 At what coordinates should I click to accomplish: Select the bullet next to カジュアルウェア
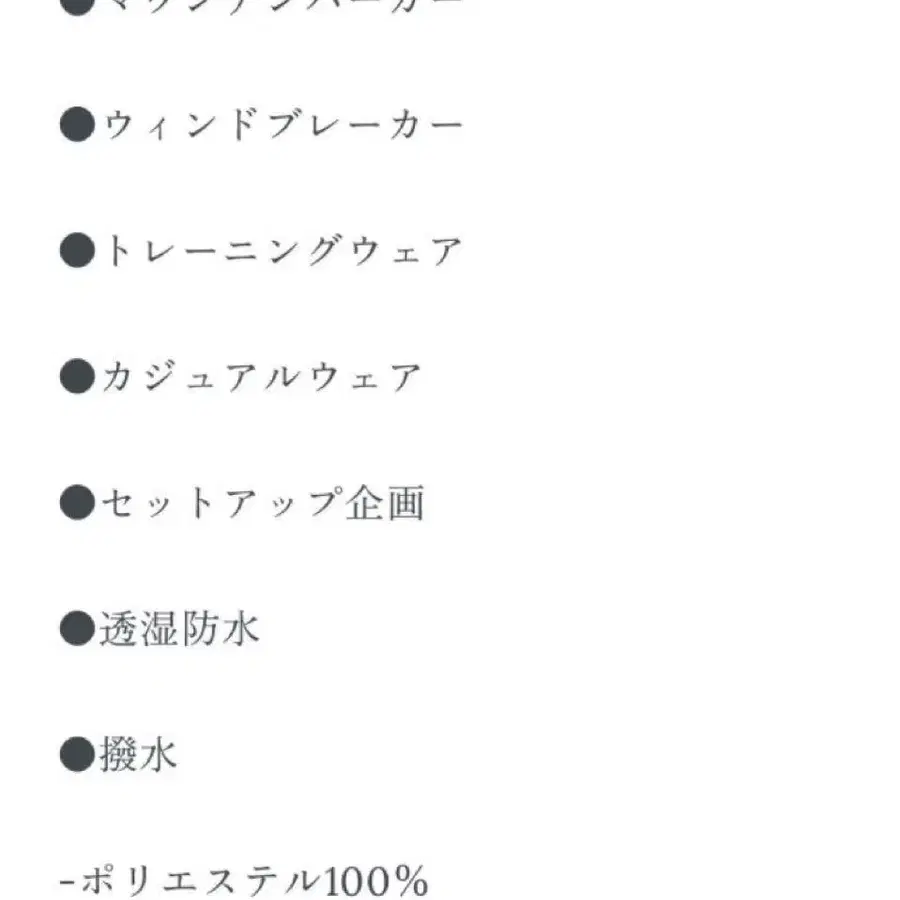76,378
